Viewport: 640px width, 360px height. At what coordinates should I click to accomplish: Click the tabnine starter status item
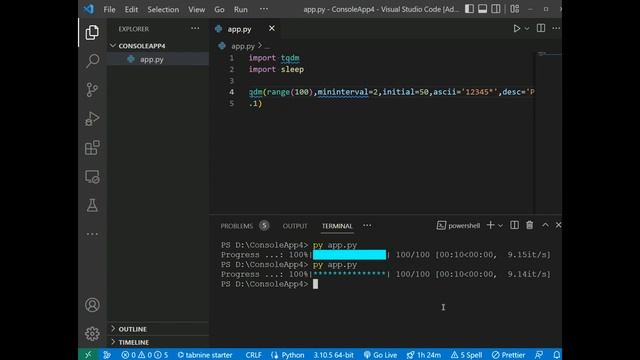click(204, 355)
